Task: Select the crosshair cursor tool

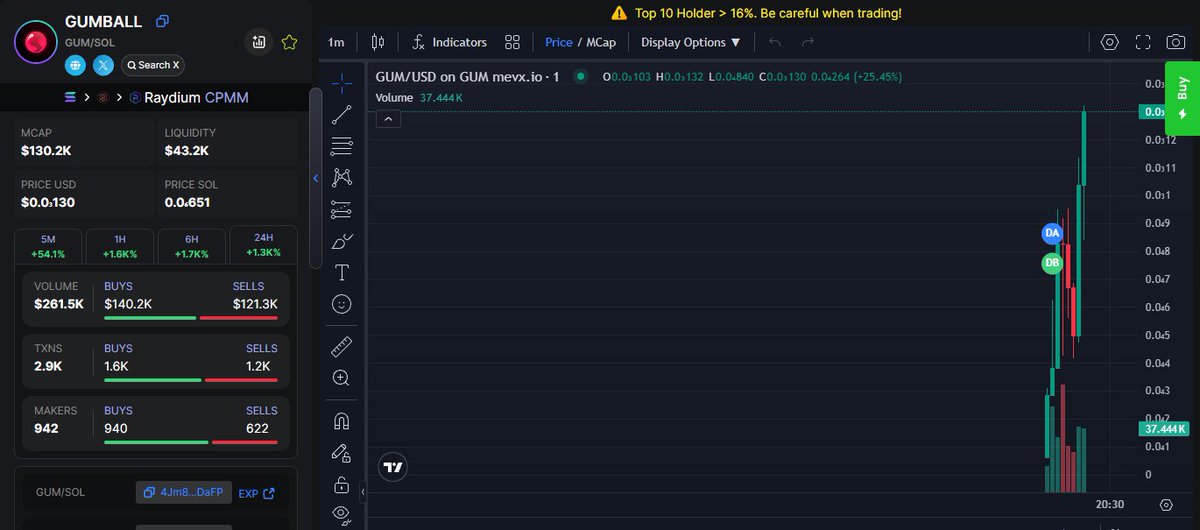Action: coord(342,82)
